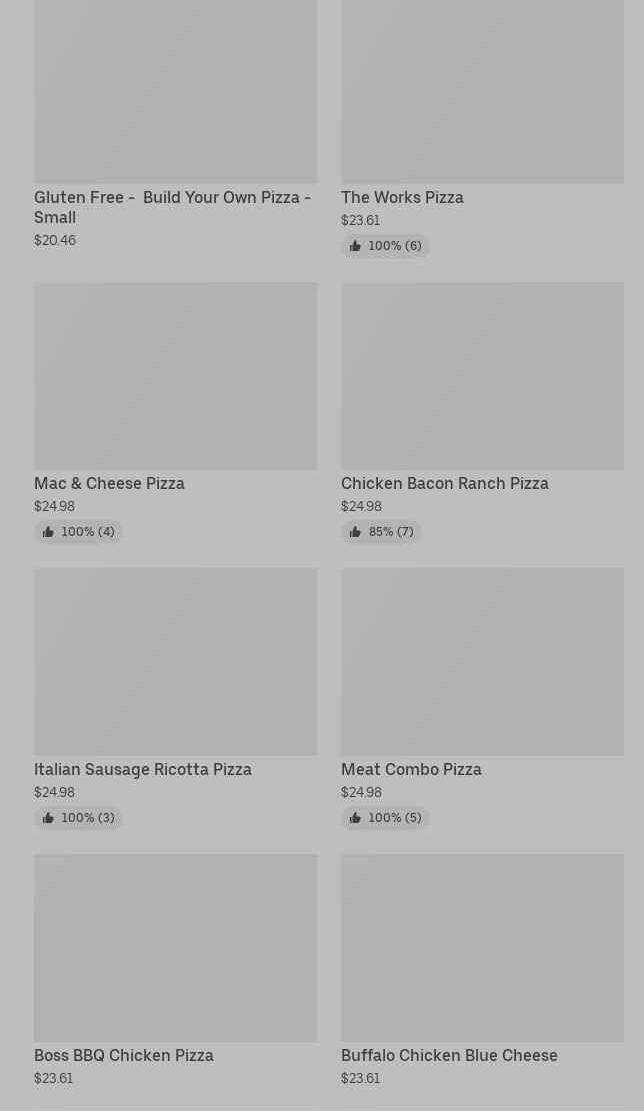This screenshot has width=644, height=1111.
Task: Open Boss BBQ Chicken Pizza image
Action: click(x=176, y=947)
